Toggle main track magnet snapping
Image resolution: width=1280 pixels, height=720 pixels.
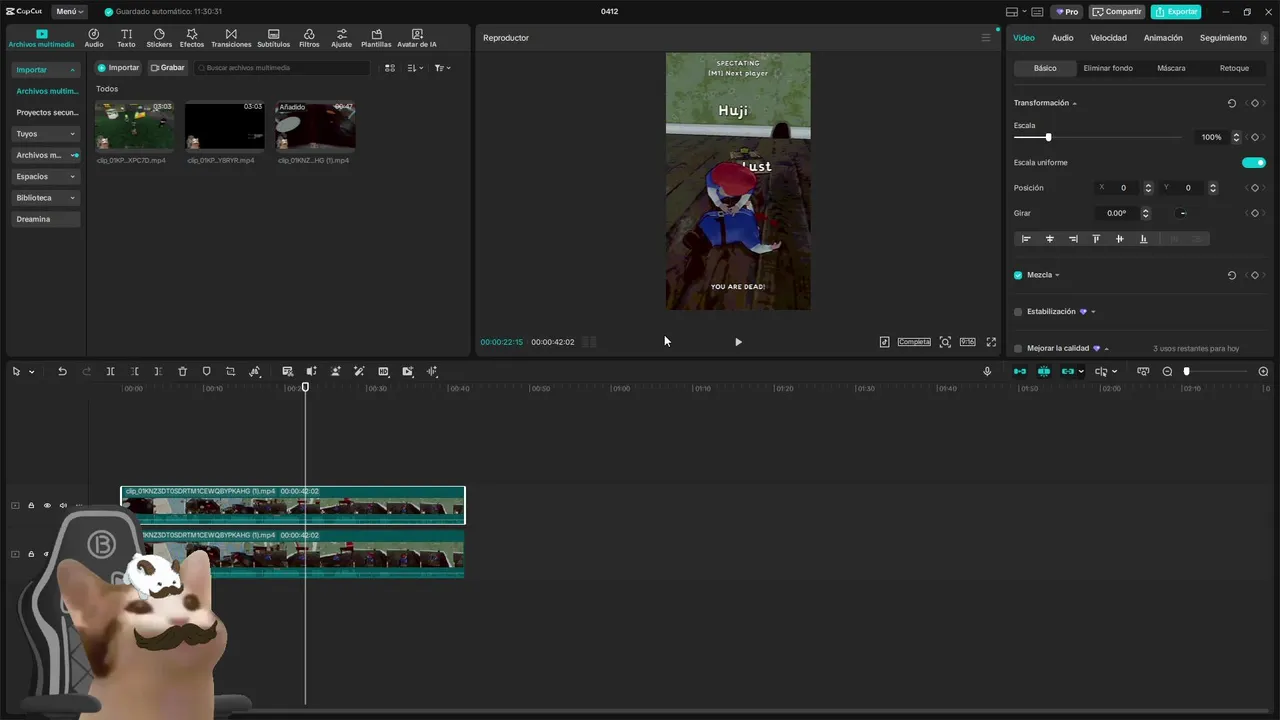click(1020, 371)
